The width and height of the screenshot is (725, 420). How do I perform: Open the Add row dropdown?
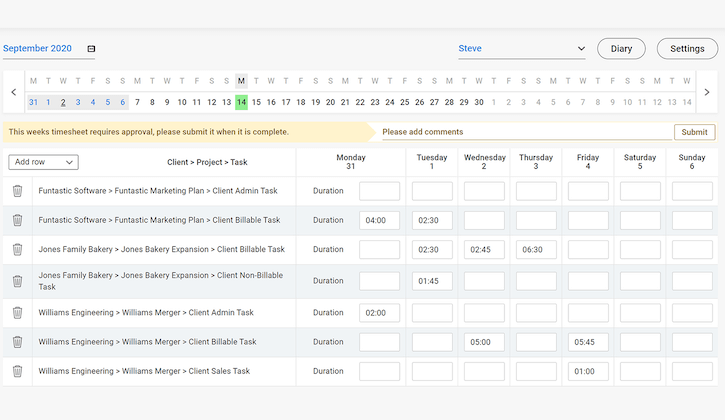point(43,162)
